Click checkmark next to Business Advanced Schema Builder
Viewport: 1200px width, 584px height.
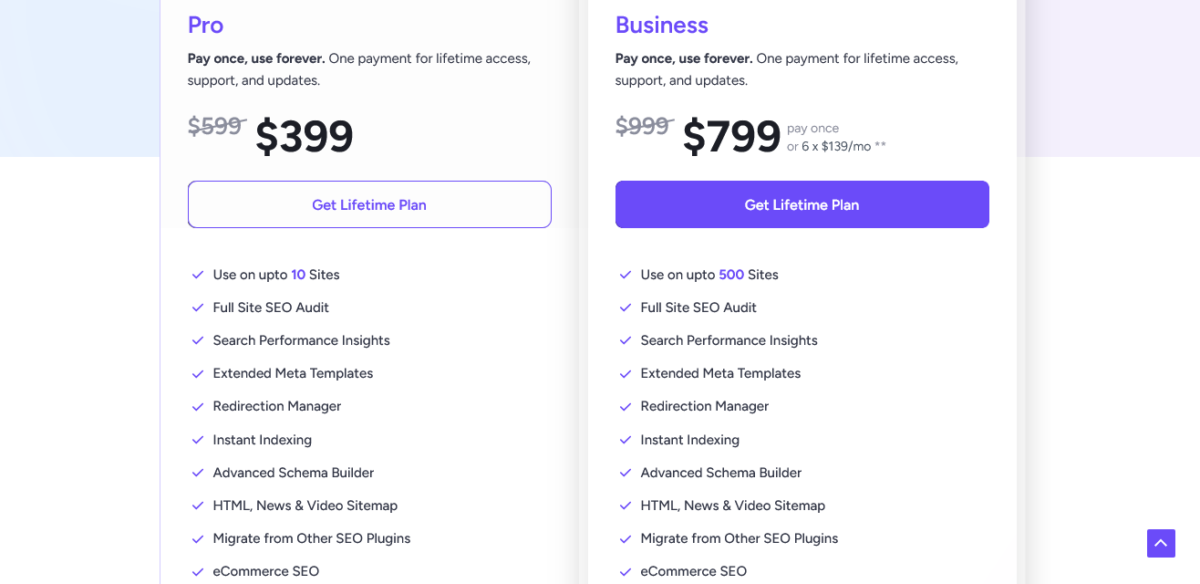(626, 473)
